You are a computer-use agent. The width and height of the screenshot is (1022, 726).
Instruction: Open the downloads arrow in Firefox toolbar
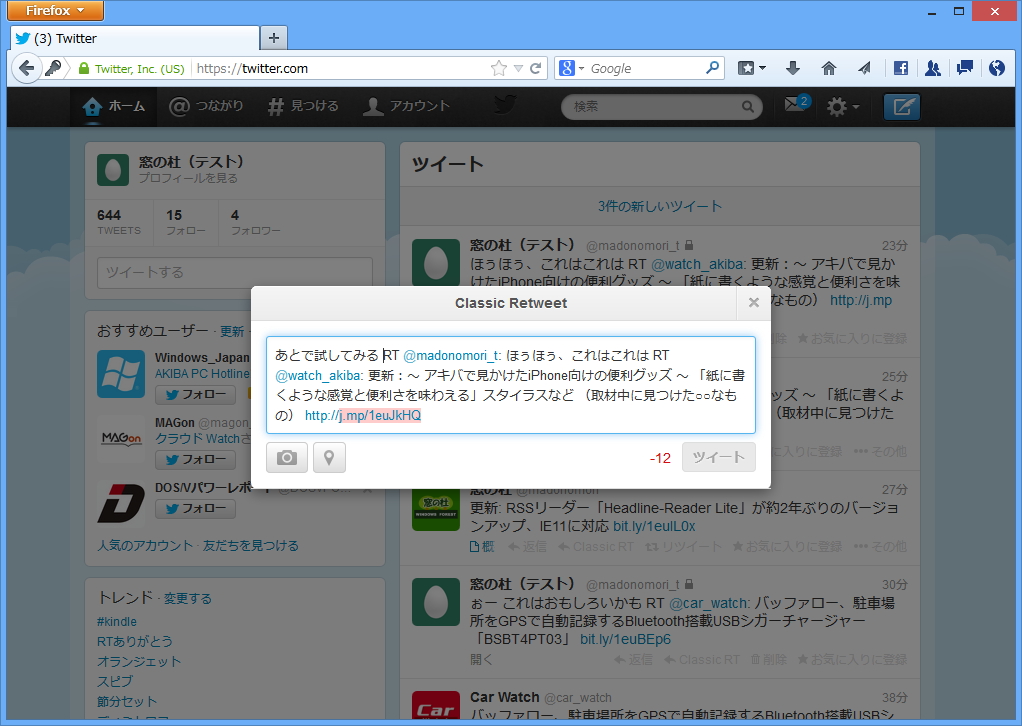pos(792,68)
